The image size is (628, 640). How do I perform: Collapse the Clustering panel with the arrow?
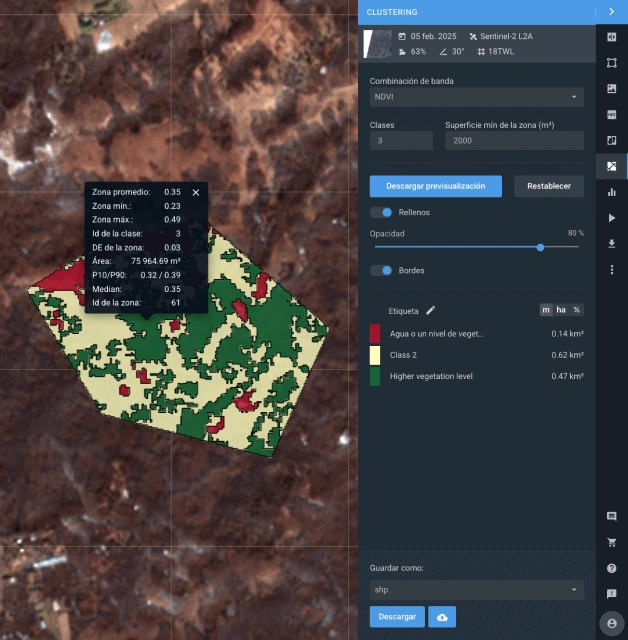[611, 12]
